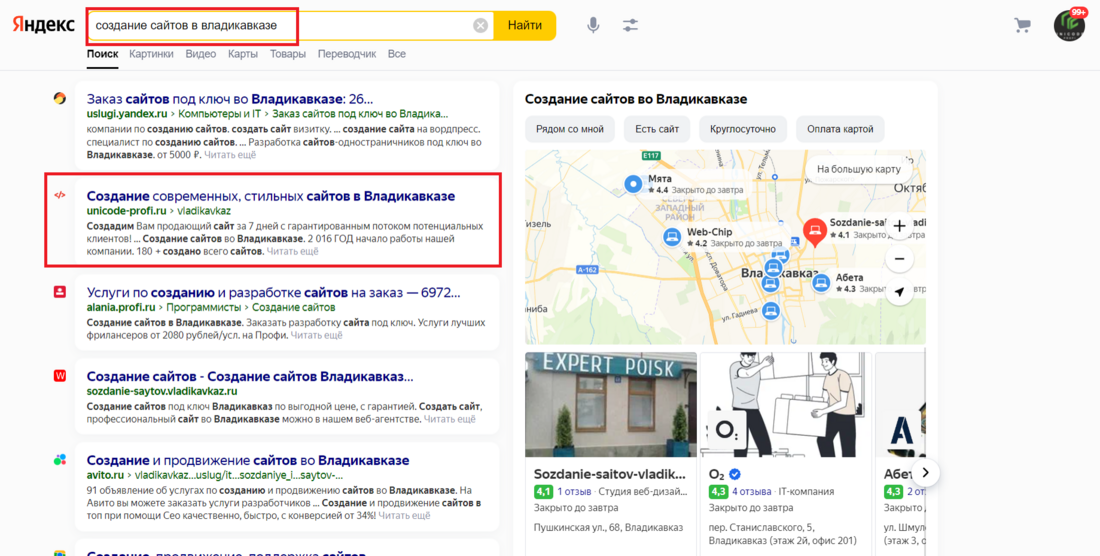
Task: Switch to Видео tab
Action: pos(201,54)
